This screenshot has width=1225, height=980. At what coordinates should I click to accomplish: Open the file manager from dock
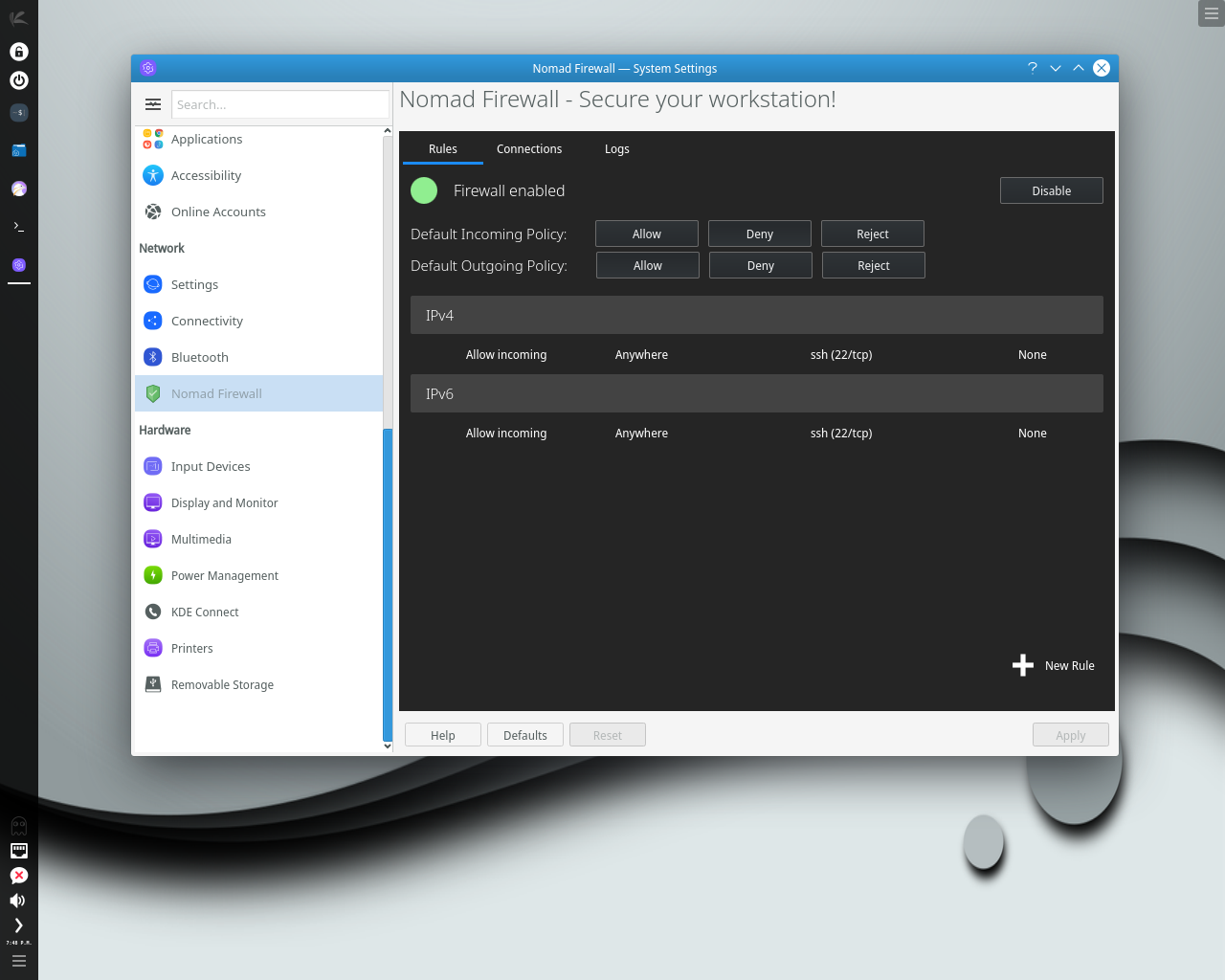point(19,150)
